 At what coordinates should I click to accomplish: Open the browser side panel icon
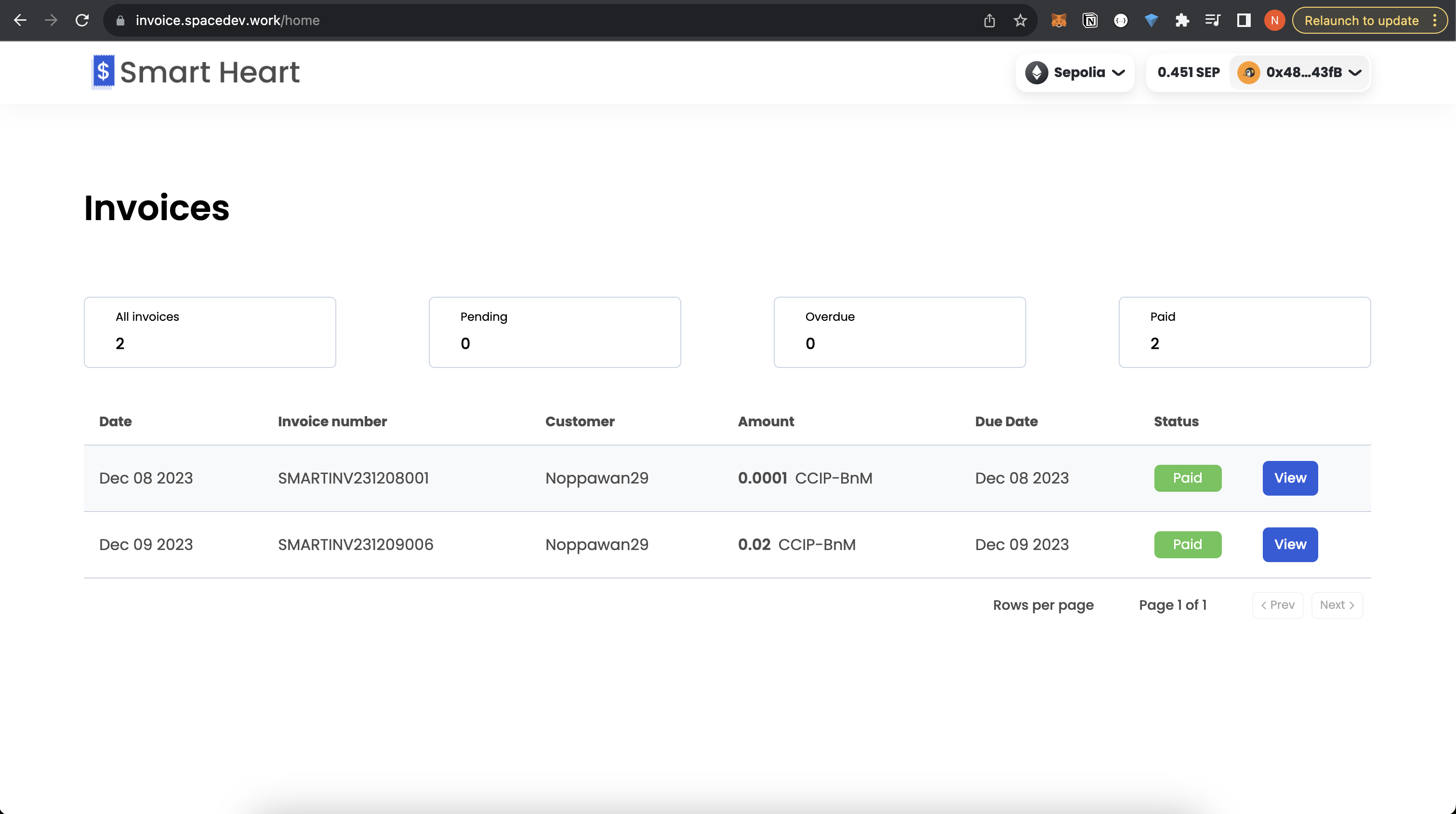tap(1244, 21)
